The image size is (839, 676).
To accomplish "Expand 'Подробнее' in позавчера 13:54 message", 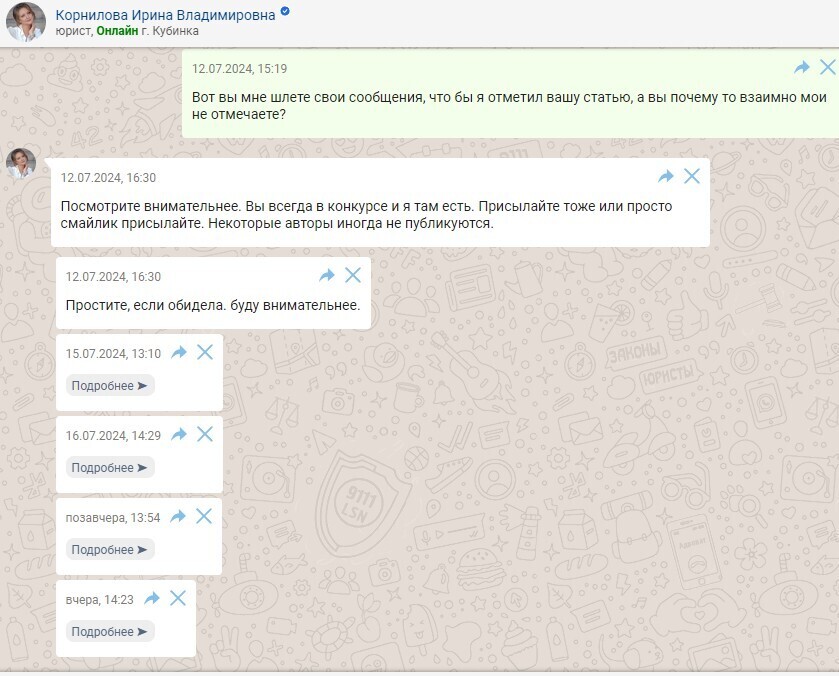I will coord(110,550).
